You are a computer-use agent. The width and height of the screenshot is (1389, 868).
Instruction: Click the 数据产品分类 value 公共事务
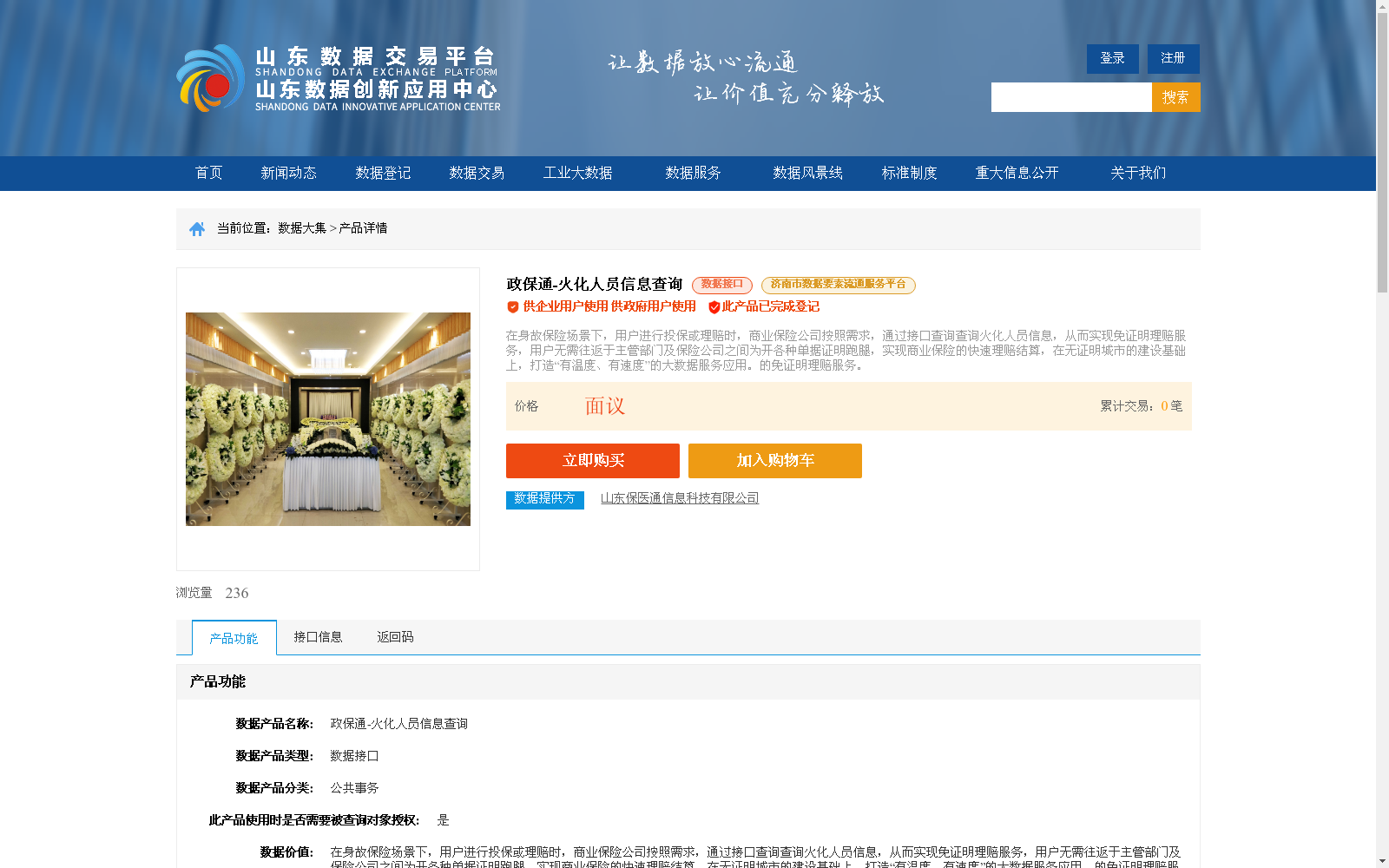pos(354,788)
